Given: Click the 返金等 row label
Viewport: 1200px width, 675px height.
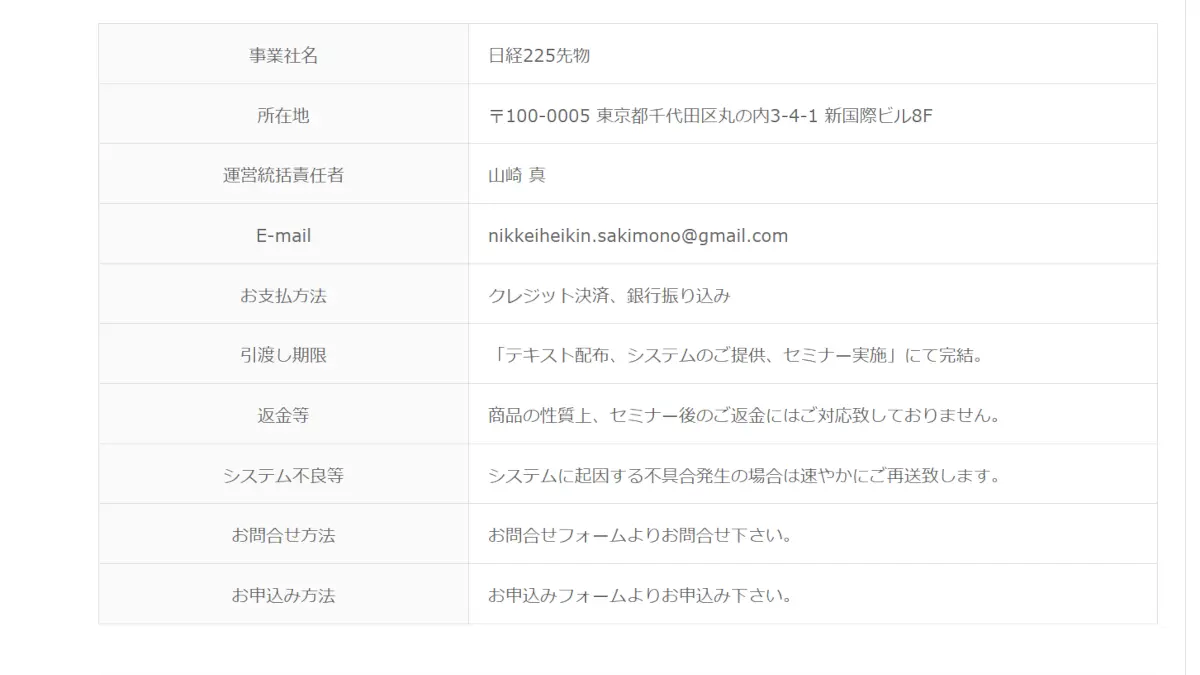Looking at the screenshot, I should [x=283, y=416].
